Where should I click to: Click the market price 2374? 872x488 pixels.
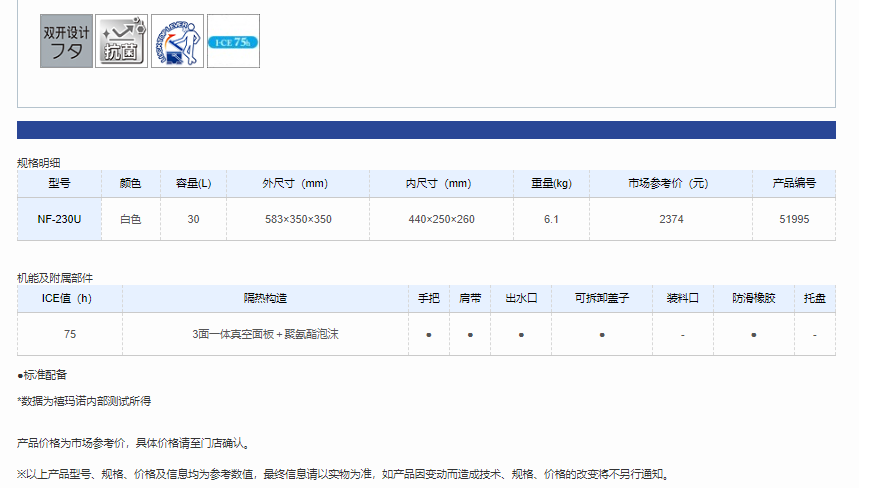(671, 220)
